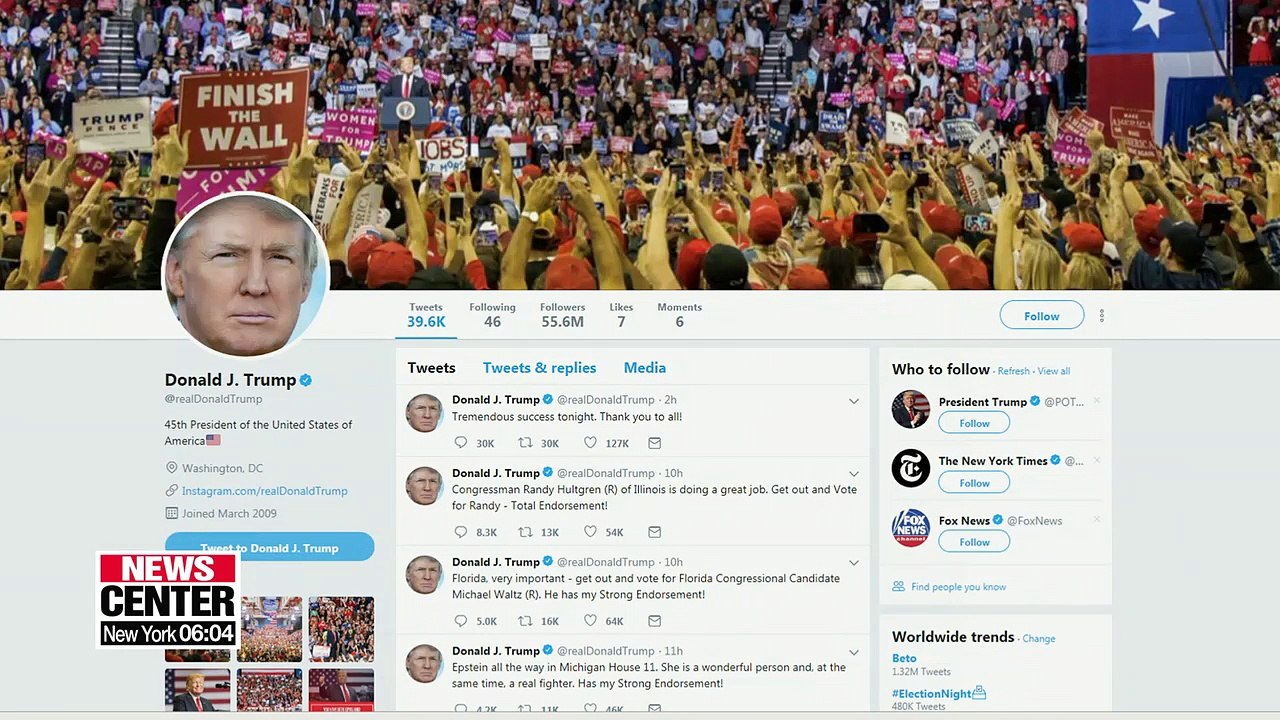Open Instagram.com/realDonaldTrump profile link
Screen dimensions: 1280x720
point(264,491)
